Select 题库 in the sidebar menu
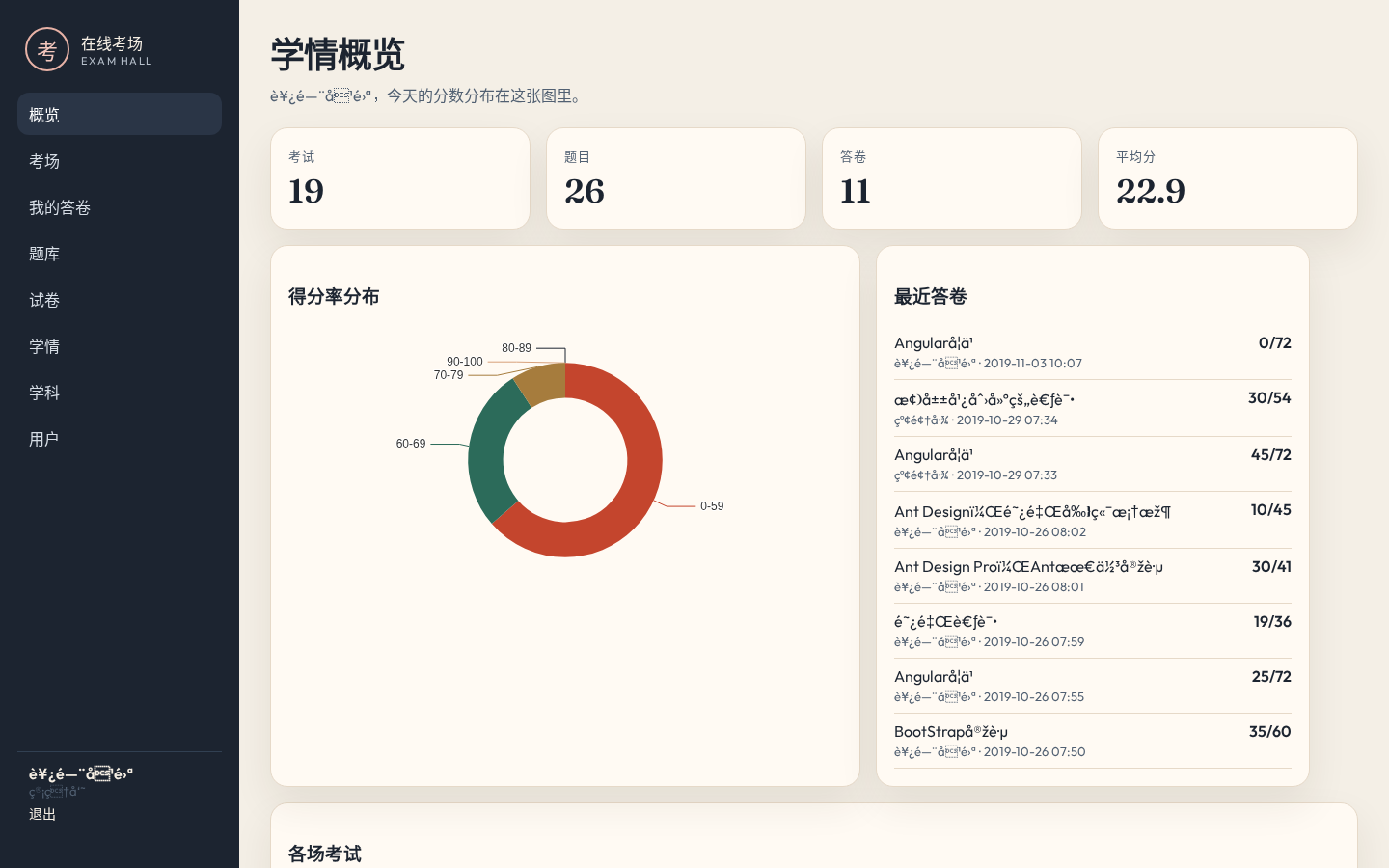 point(120,253)
